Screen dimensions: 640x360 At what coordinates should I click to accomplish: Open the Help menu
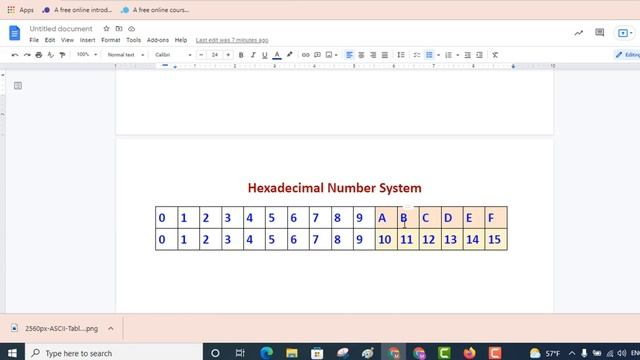pyautogui.click(x=181, y=40)
